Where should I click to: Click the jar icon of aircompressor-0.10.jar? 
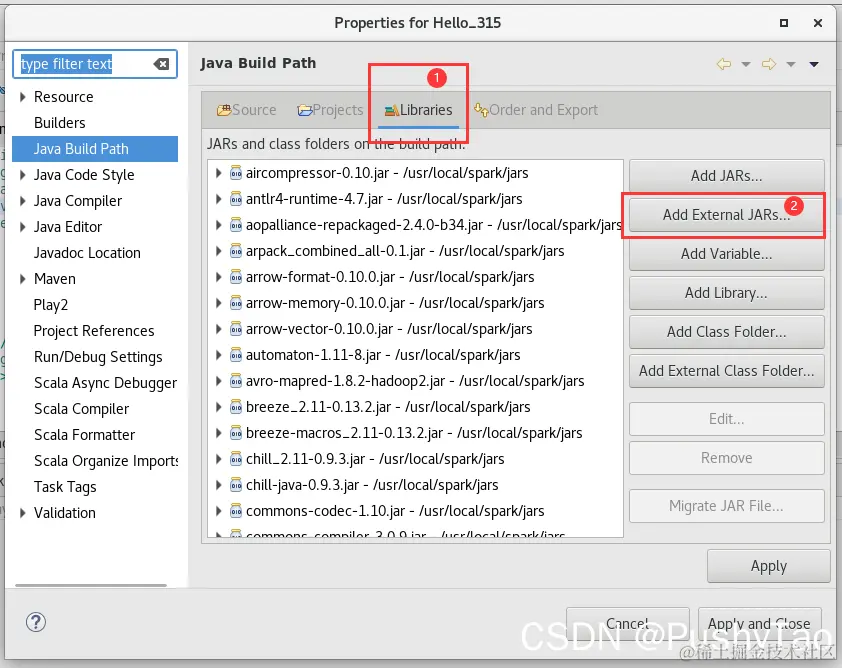coord(236,172)
